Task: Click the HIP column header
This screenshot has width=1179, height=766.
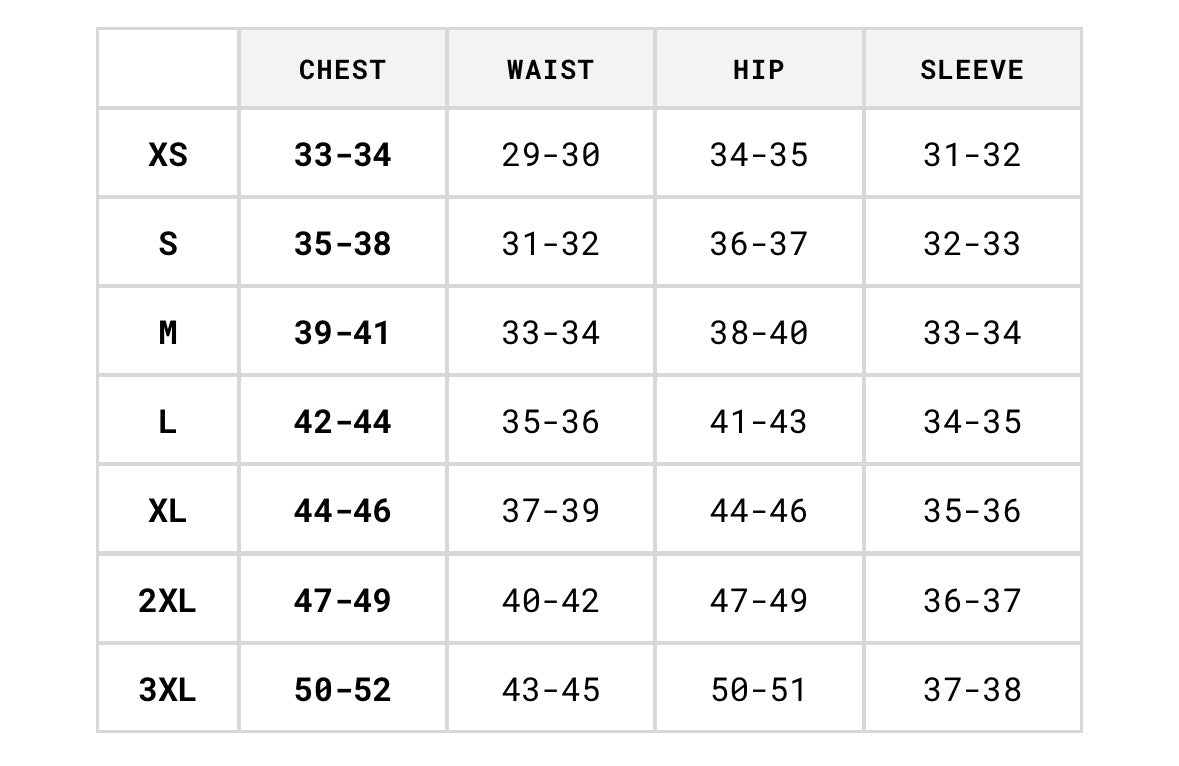Action: (x=759, y=70)
